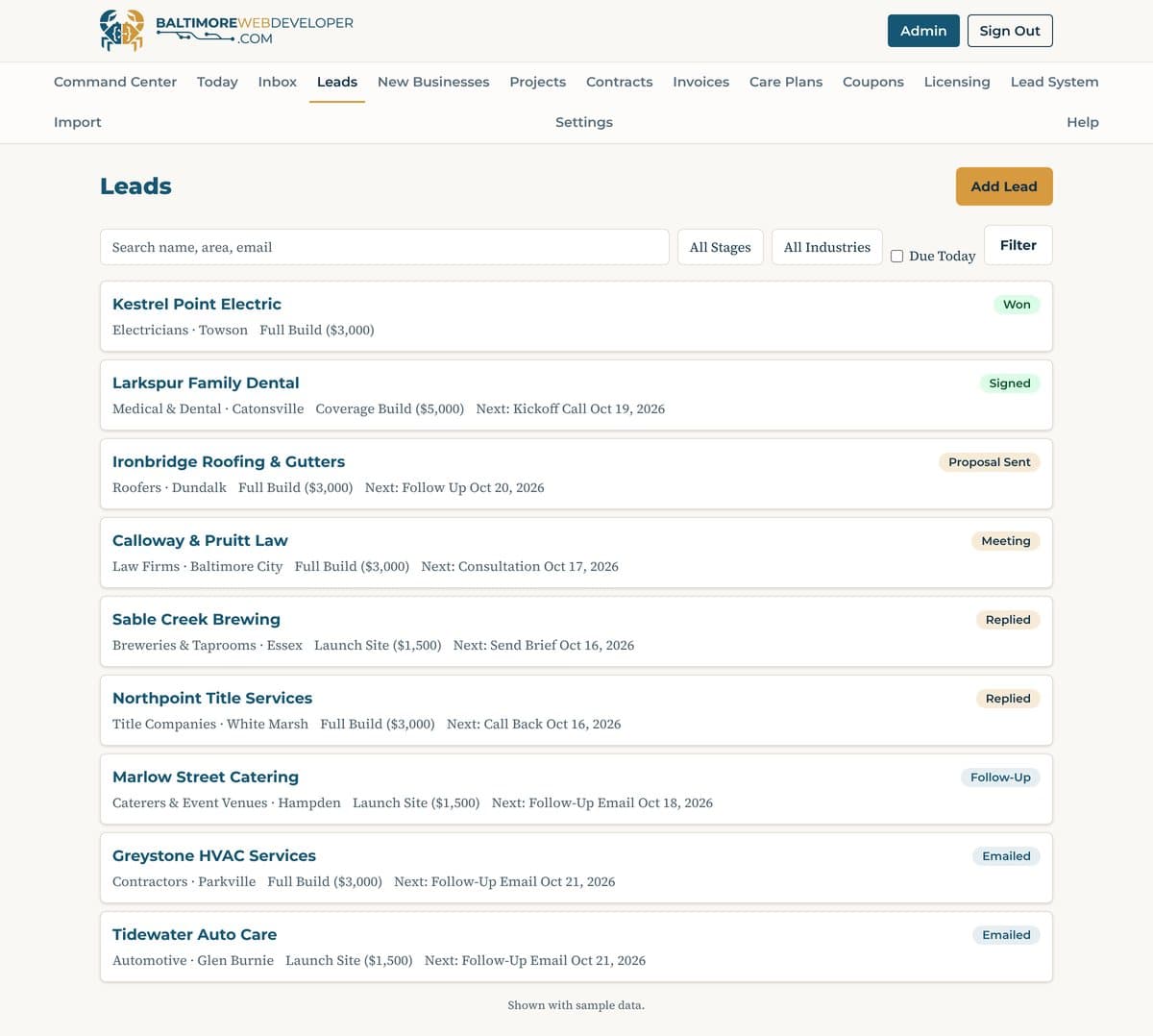Click Emailed badge on Tidewater Auto Care

pos(1006,935)
